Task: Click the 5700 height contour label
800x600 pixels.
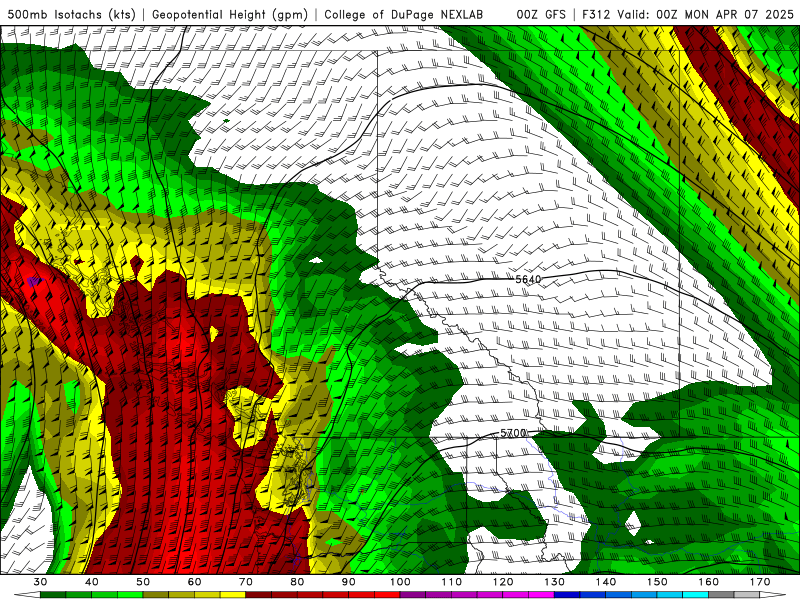Action: click(513, 433)
